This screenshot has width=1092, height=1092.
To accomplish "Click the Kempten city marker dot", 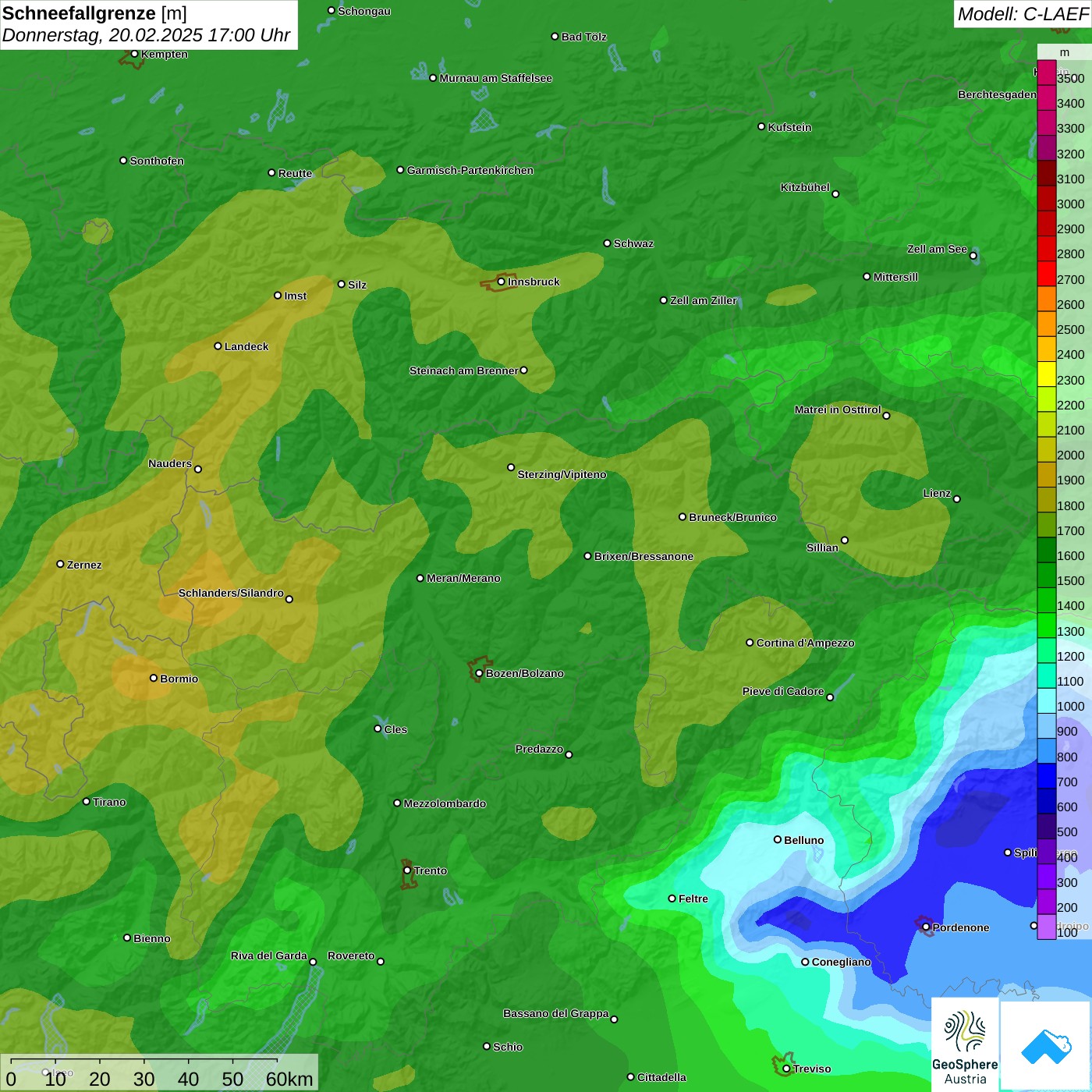I will tap(135, 54).
